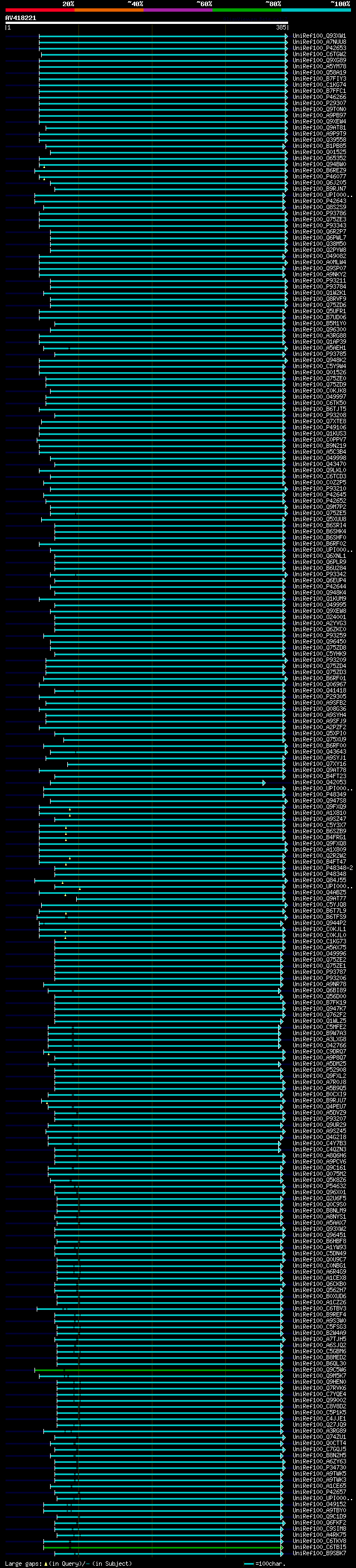Select the hit label UniRef100_Q9AT81
The height and width of the screenshot is (1568, 356).
pos(319,128)
